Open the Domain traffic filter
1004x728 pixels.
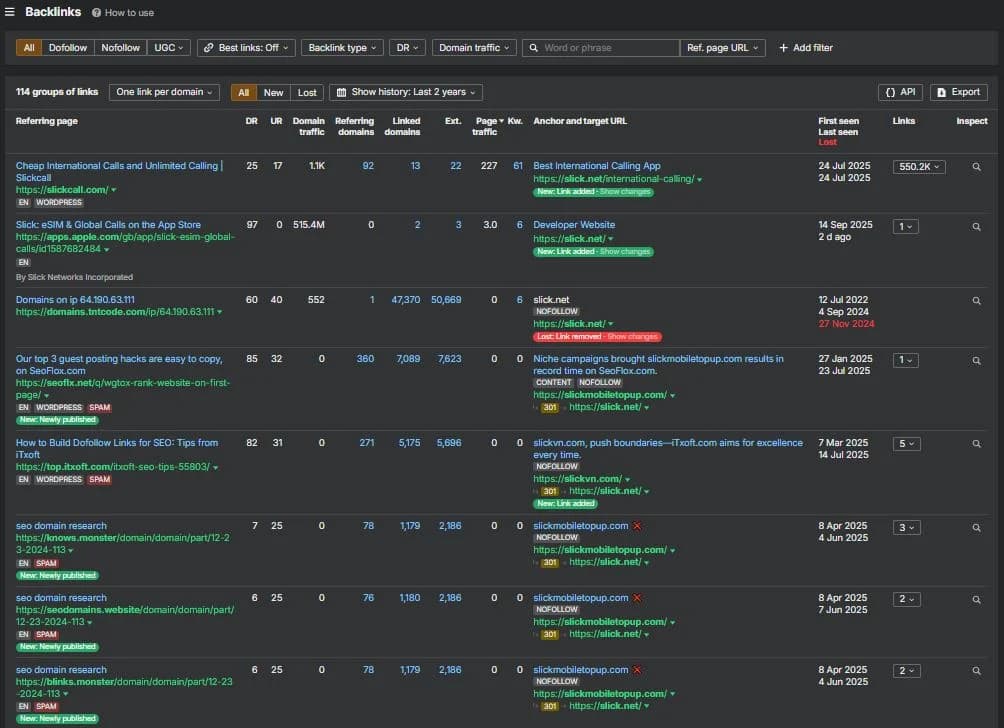pos(474,48)
